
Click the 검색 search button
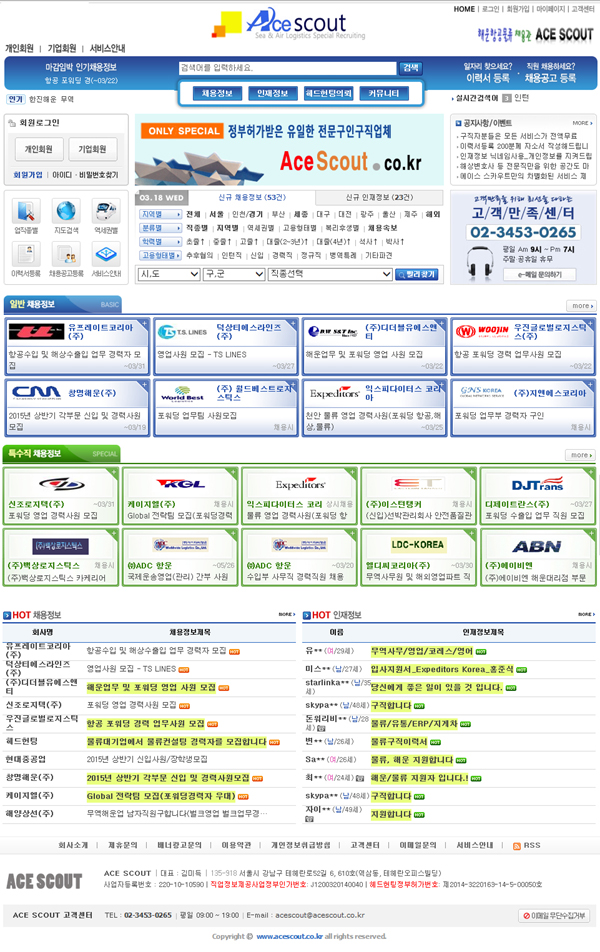411,67
